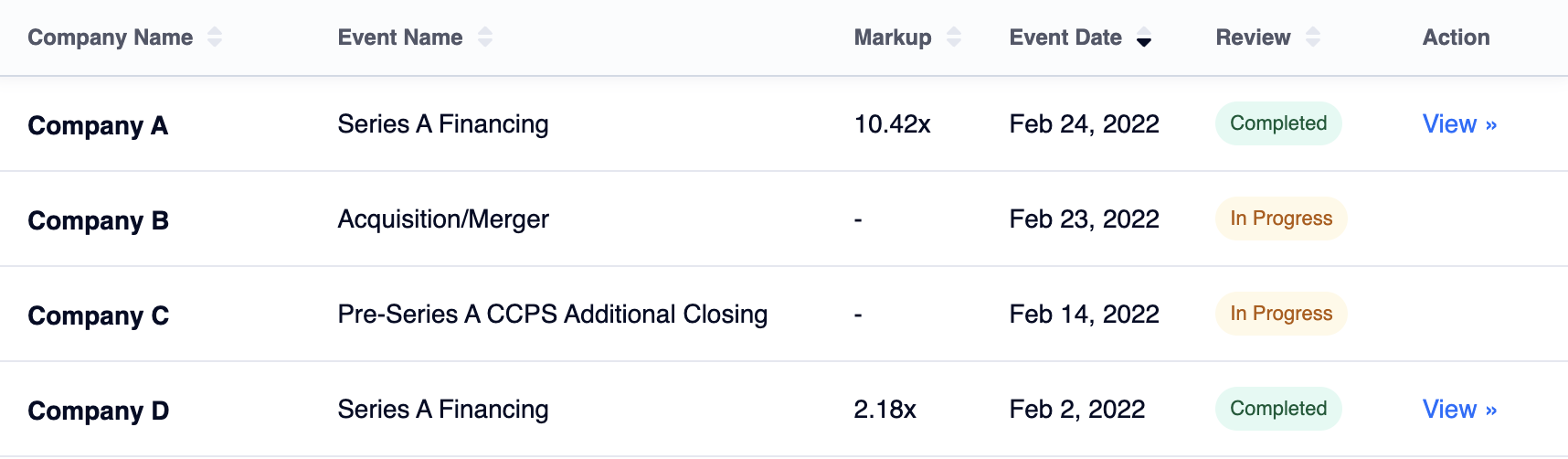This screenshot has width=1568, height=459.
Task: Open View link for Company D
Action: click(x=1459, y=410)
